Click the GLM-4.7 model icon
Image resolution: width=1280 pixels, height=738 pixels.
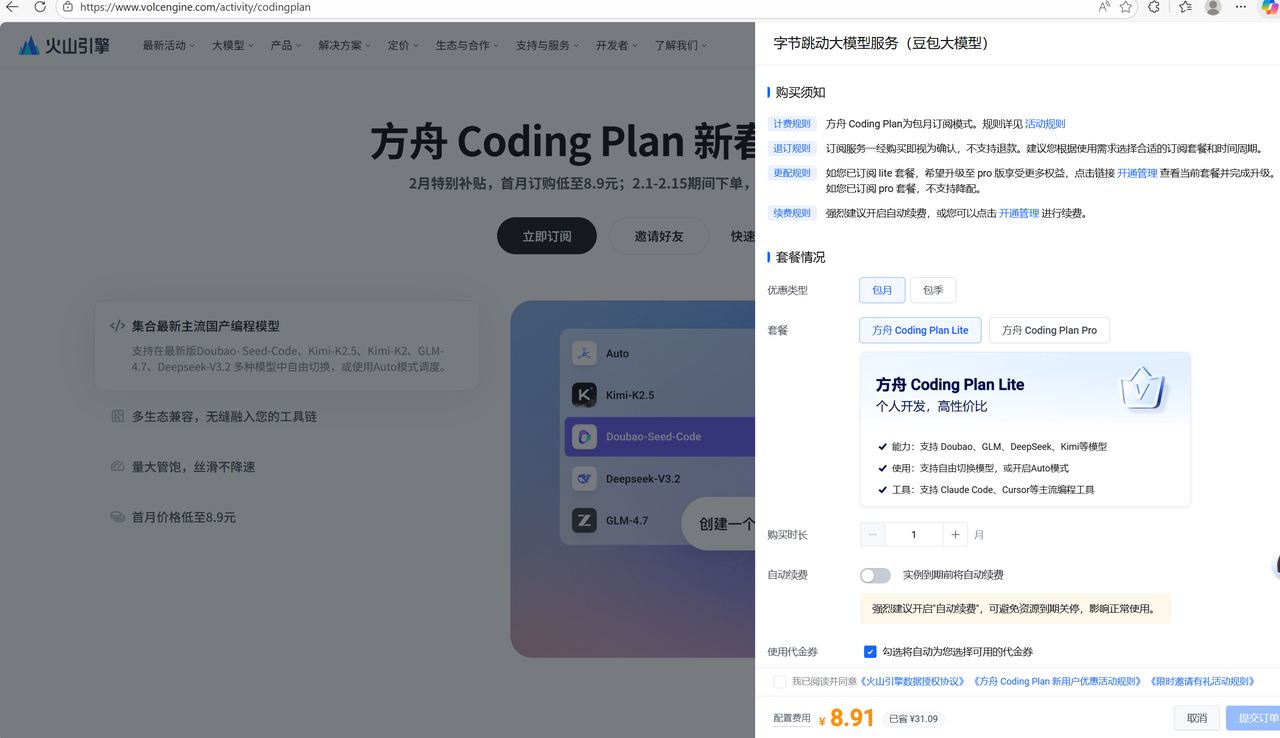pyautogui.click(x=584, y=520)
